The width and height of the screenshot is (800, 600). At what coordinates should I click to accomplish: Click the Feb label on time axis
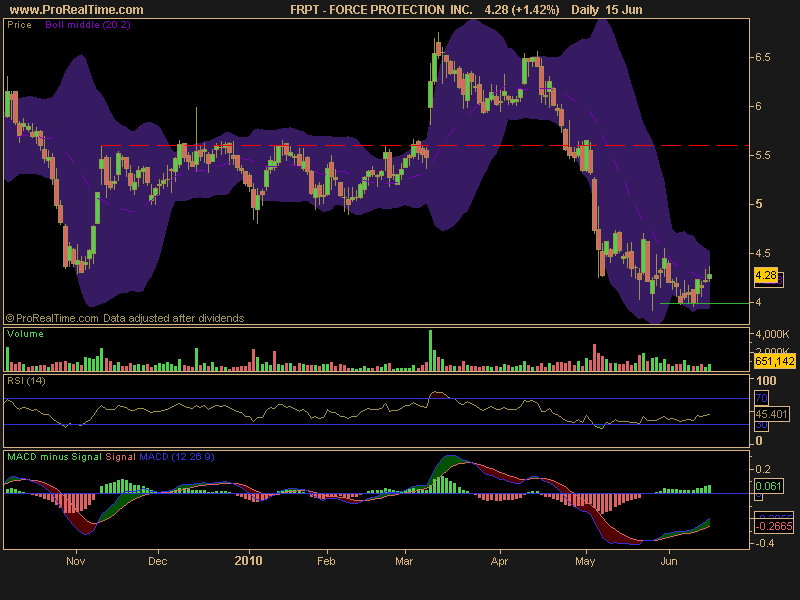326,561
